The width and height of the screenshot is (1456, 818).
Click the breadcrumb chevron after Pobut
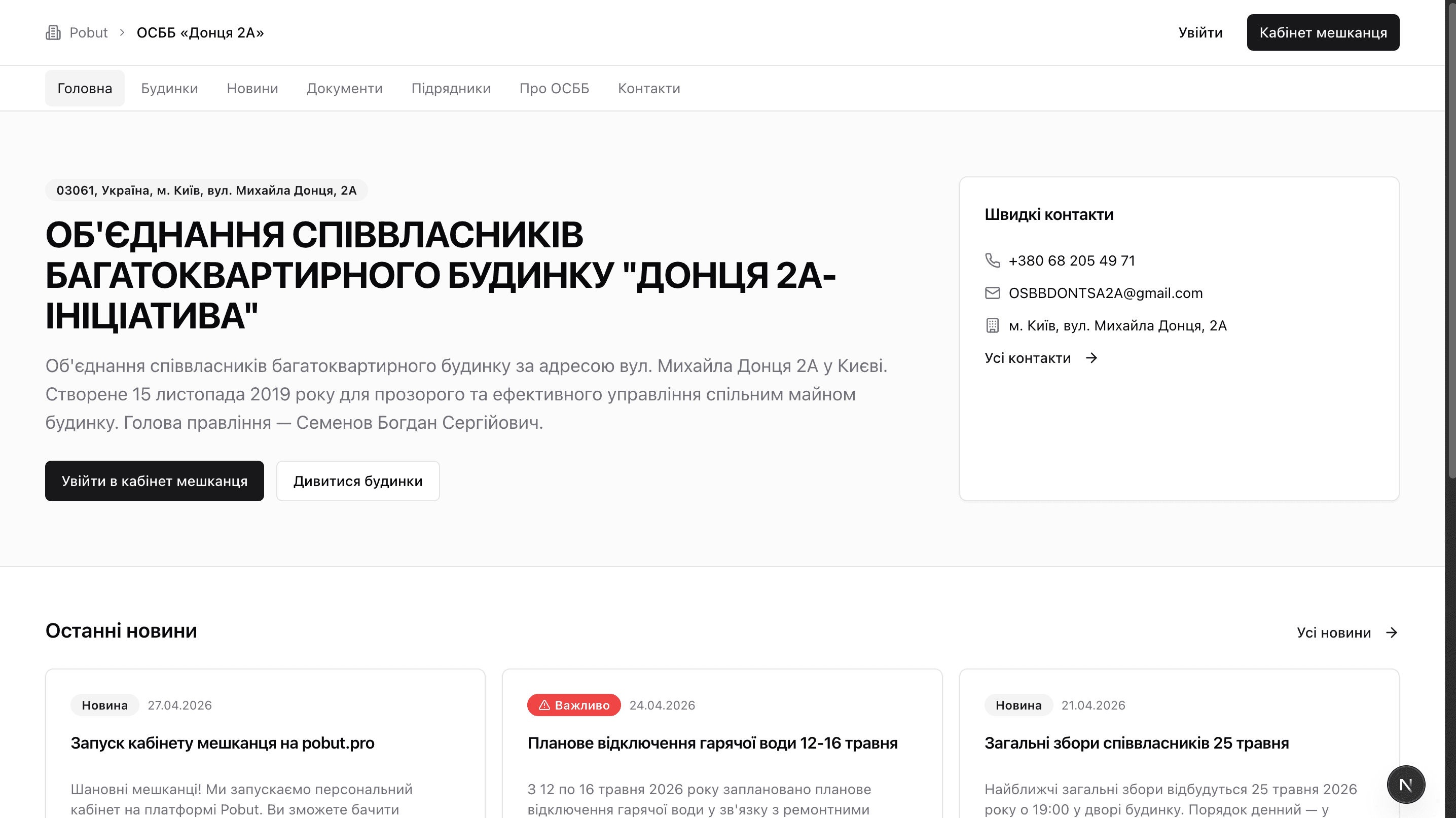point(122,33)
